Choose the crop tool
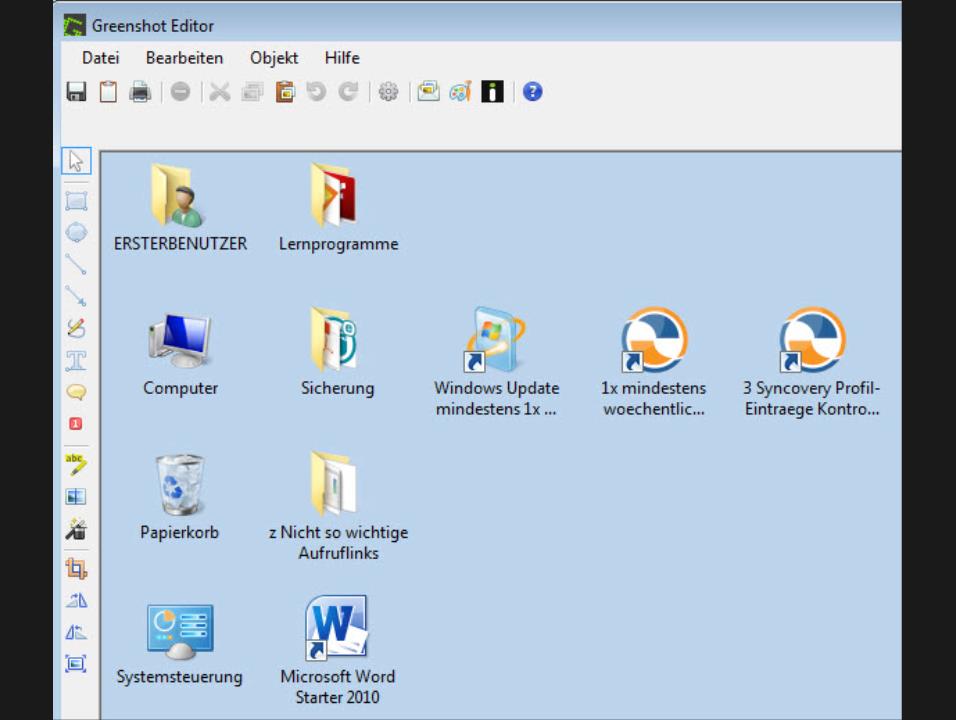 pyautogui.click(x=76, y=569)
